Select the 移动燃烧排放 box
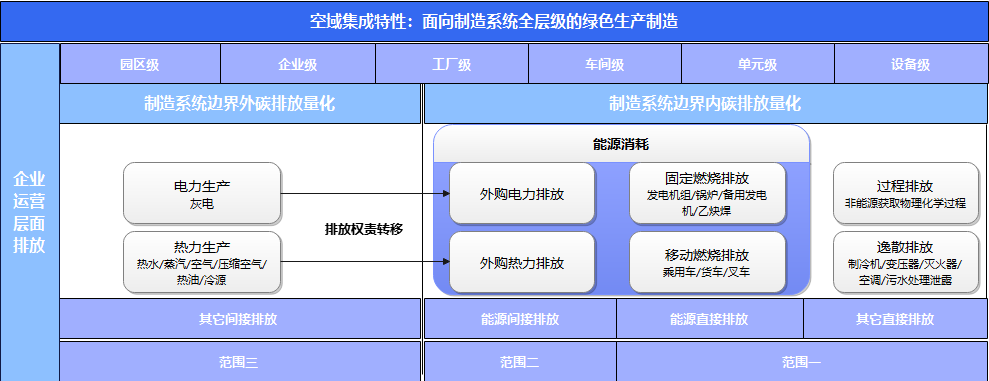This screenshot has width=989, height=381. pos(708,262)
